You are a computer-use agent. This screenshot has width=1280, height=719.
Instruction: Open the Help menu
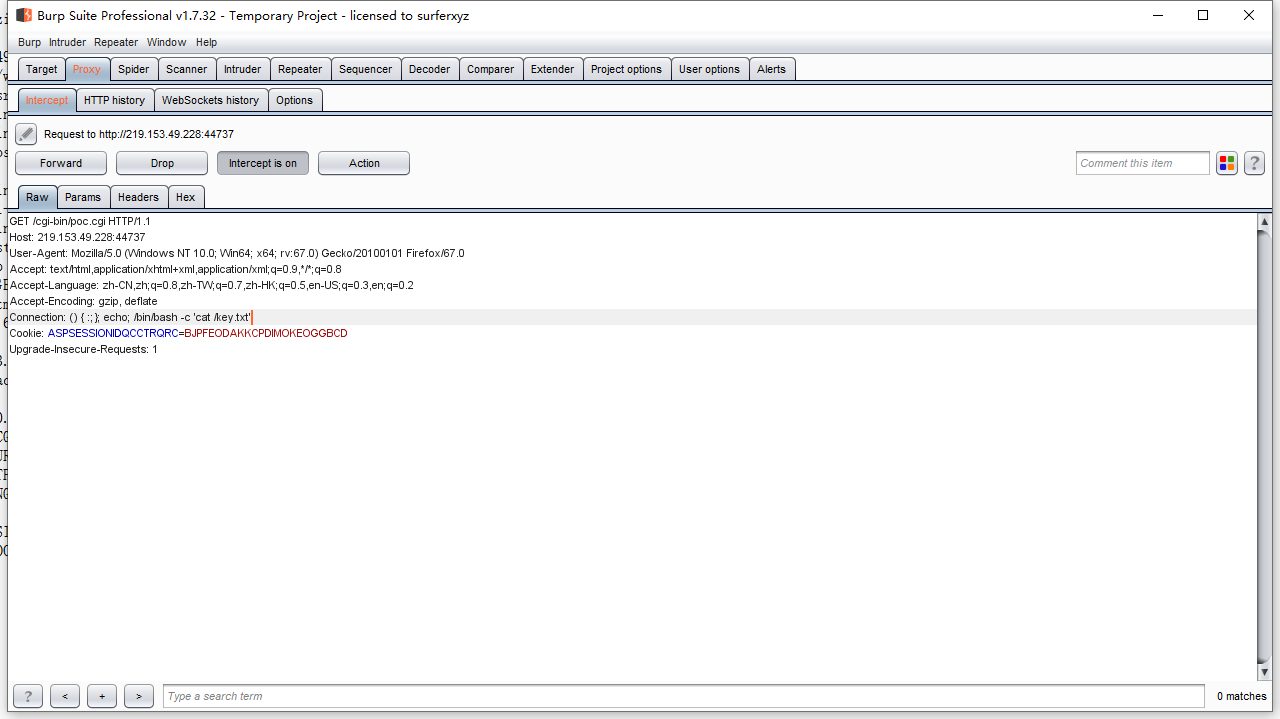tap(206, 42)
